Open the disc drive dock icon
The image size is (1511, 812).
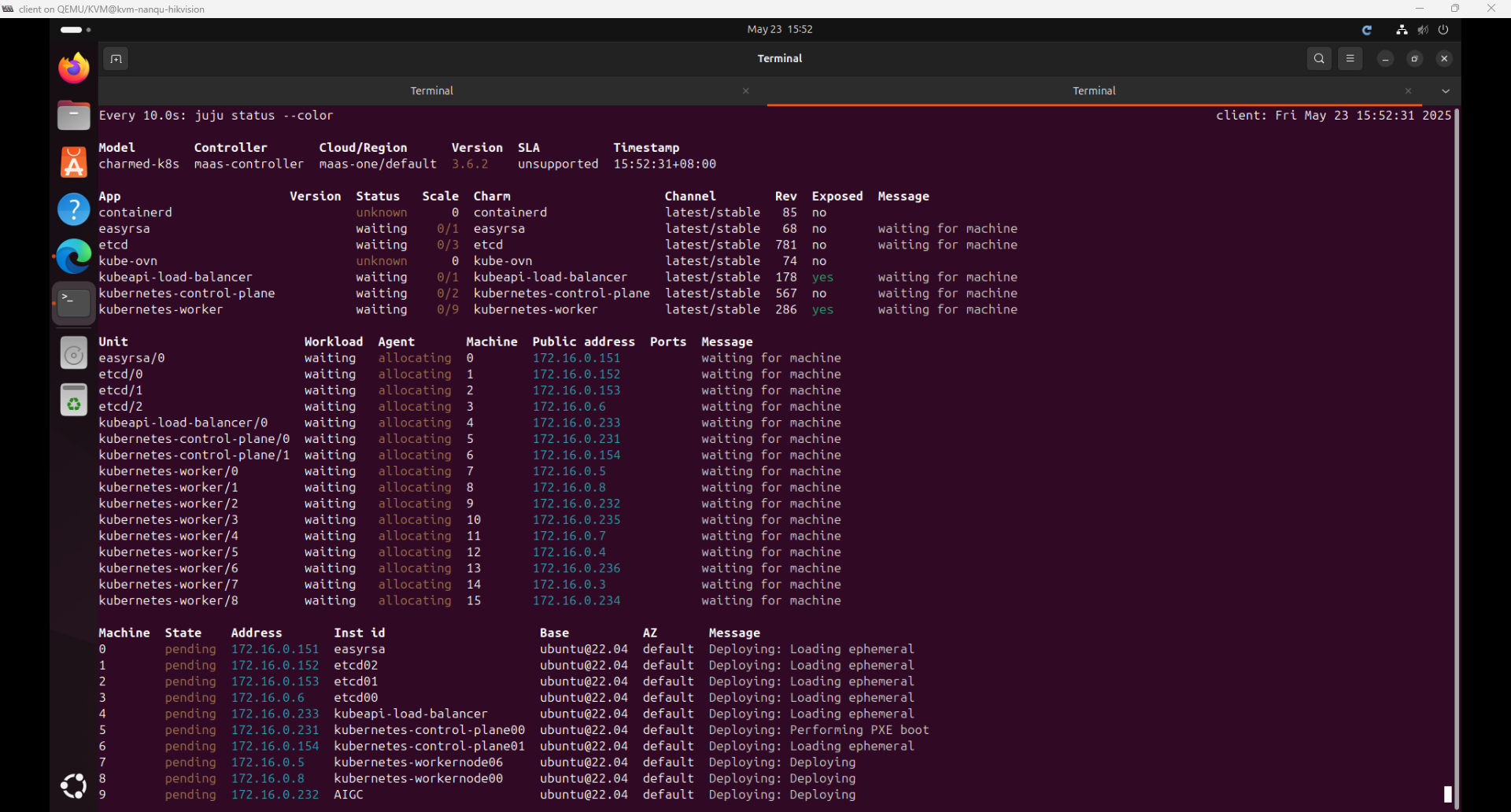pyautogui.click(x=74, y=353)
